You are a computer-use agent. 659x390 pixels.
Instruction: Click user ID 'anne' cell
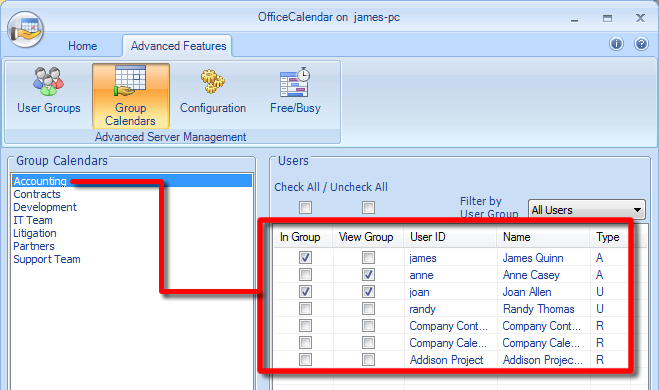(x=422, y=275)
